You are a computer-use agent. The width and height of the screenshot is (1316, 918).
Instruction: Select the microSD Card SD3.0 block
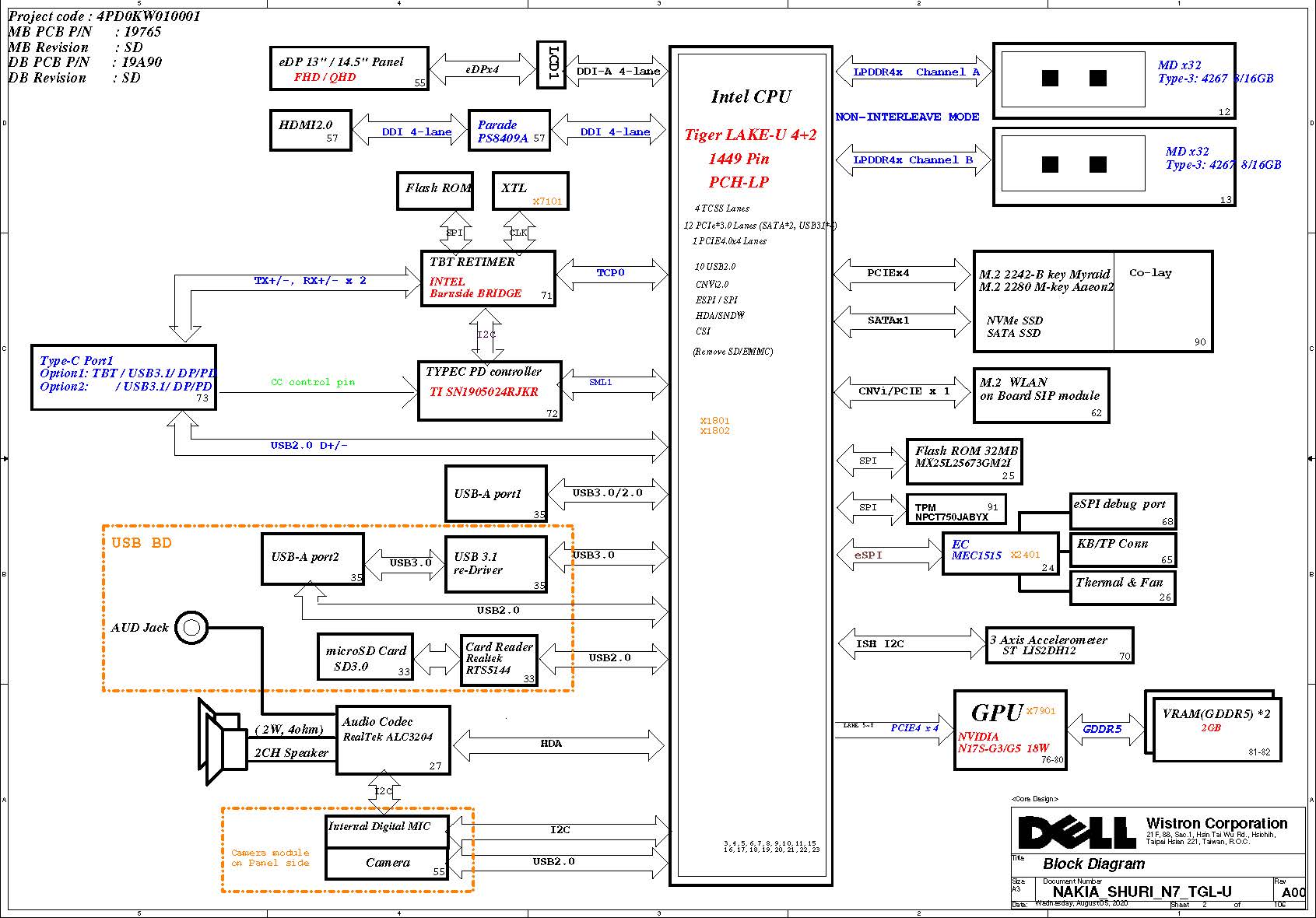coord(365,657)
